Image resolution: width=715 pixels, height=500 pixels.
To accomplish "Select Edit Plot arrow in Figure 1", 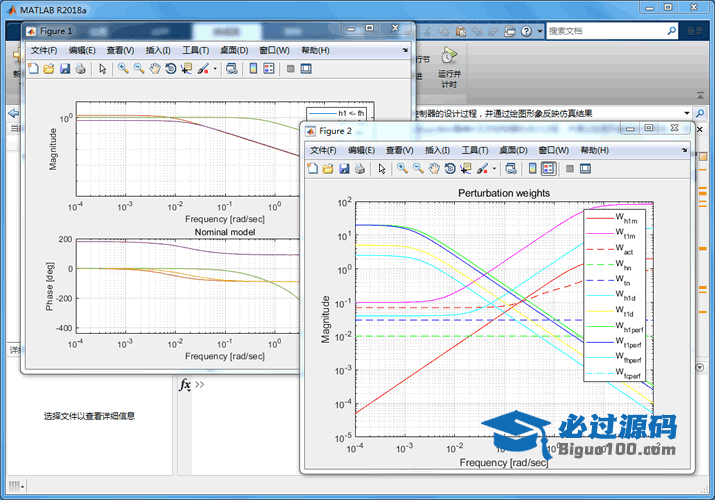I will tap(103, 69).
